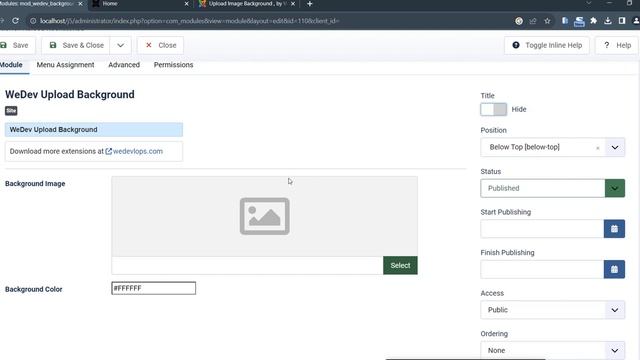Toggle the browser side panel icon
The image size is (640, 360).
click(622, 21)
